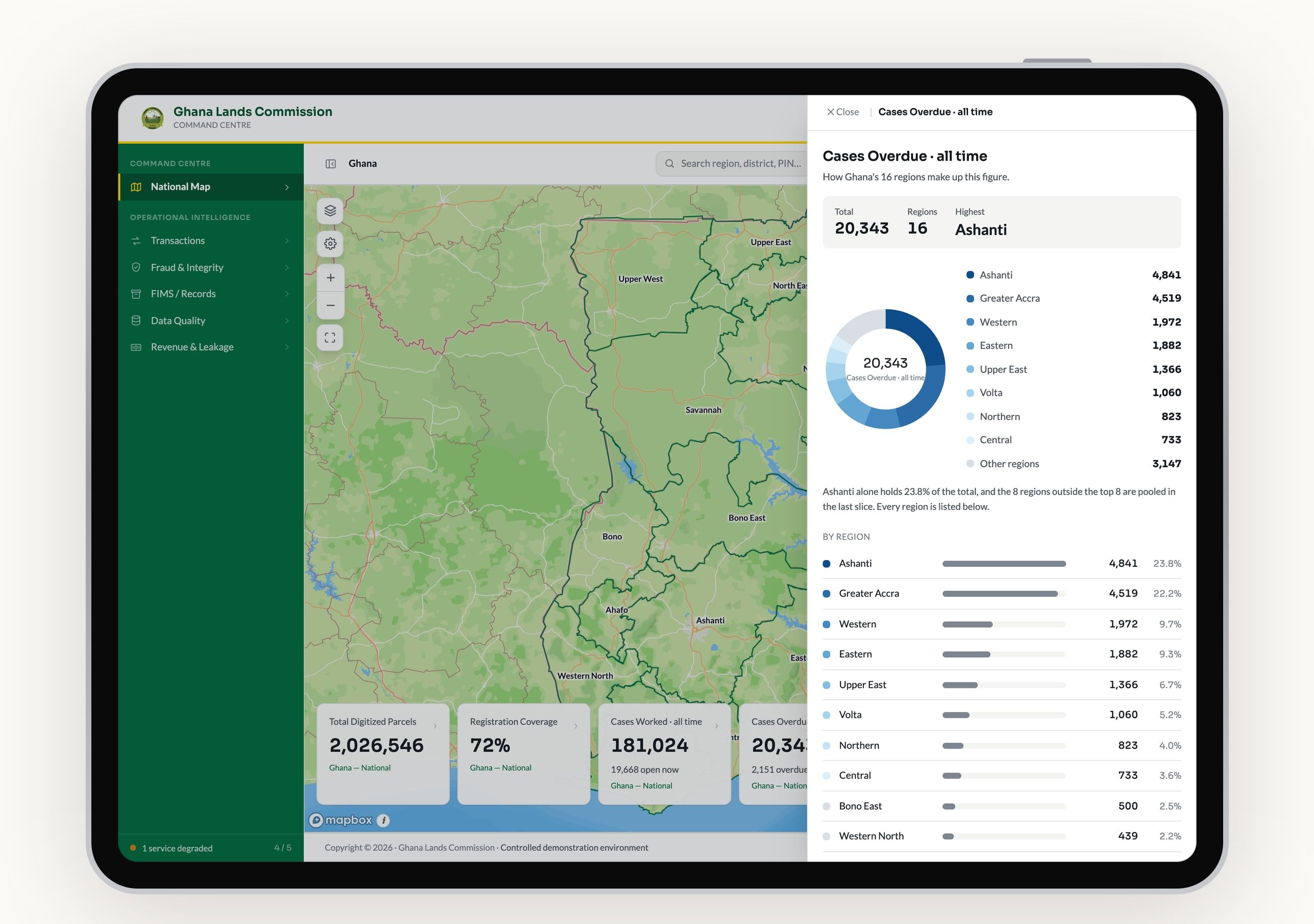
Task: Close the Cases Overdue panel
Action: click(842, 112)
